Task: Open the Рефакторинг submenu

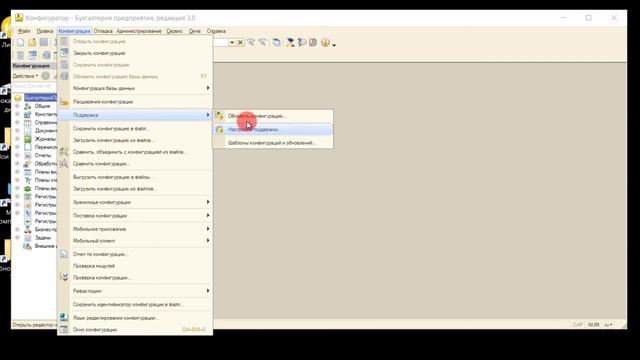Action: click(x=135, y=291)
